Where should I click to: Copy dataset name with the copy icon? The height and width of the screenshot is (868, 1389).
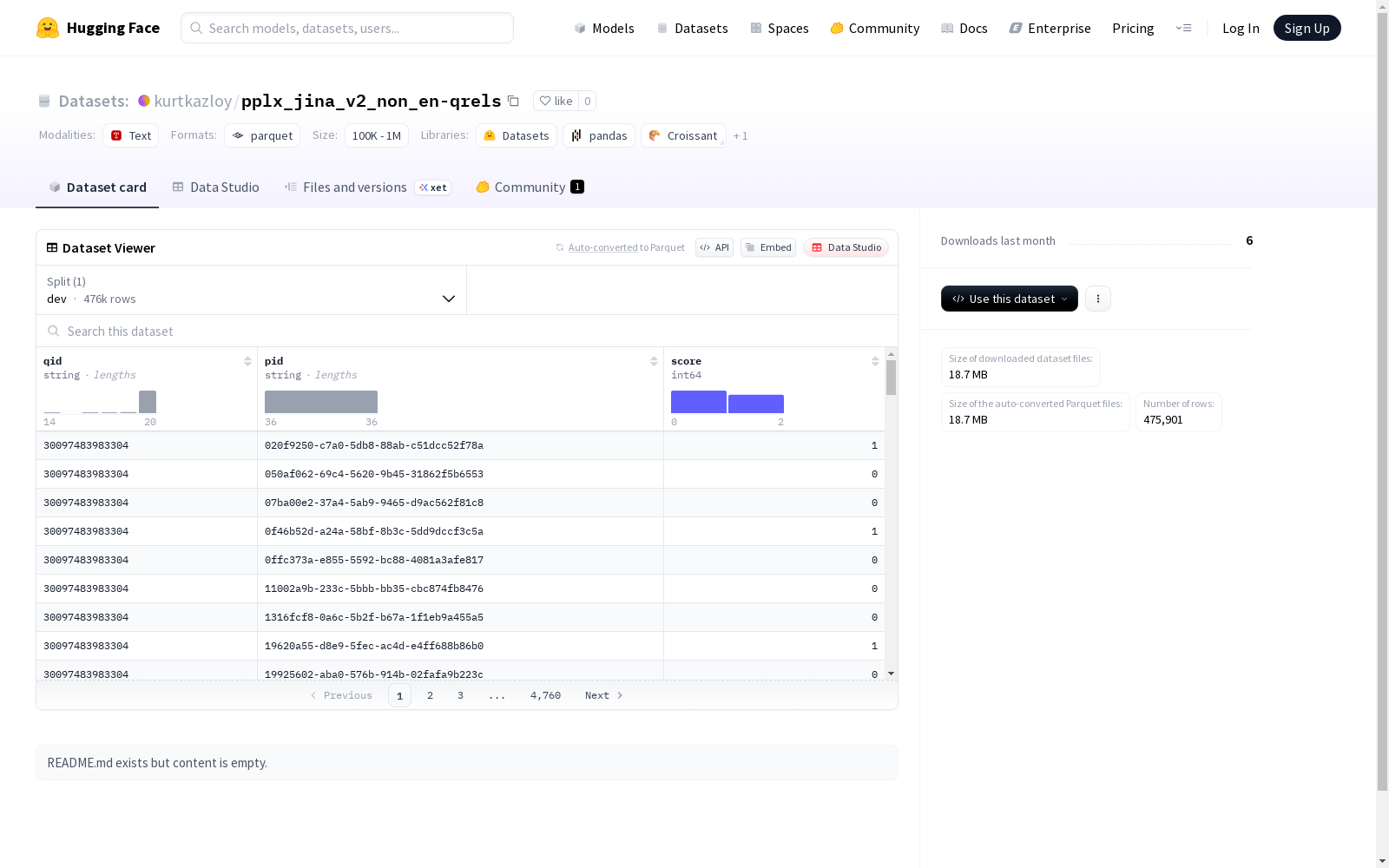(513, 101)
